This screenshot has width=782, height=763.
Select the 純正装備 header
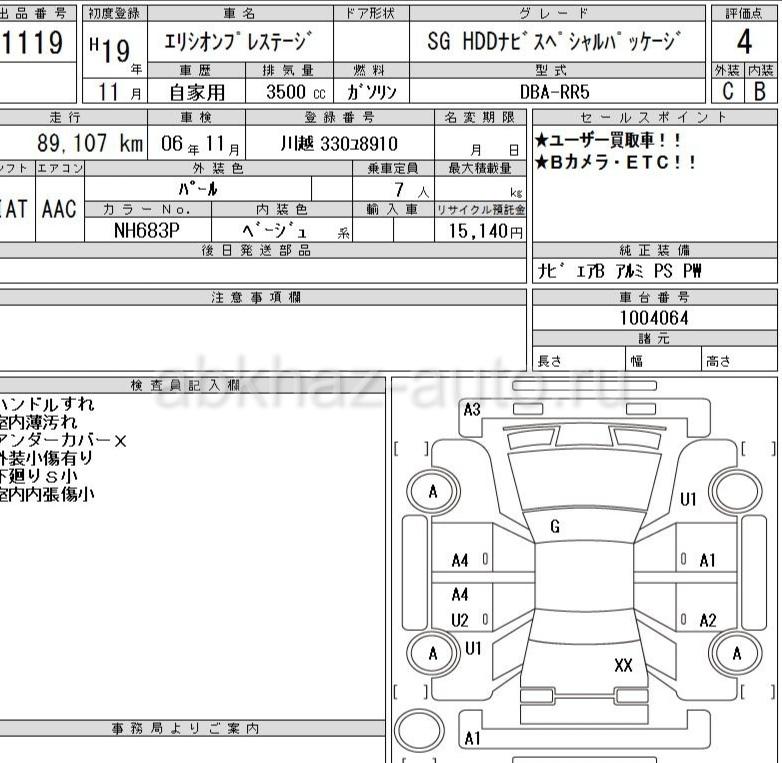[x=654, y=250]
